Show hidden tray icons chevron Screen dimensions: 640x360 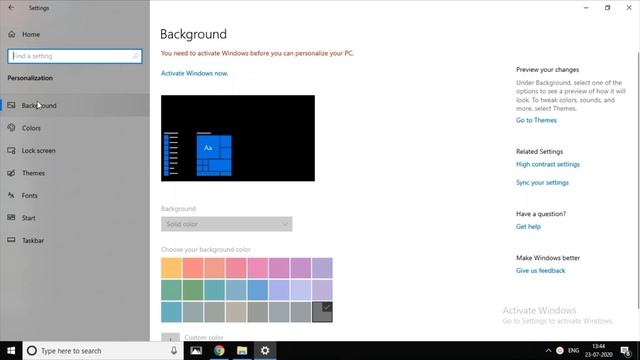548,351
